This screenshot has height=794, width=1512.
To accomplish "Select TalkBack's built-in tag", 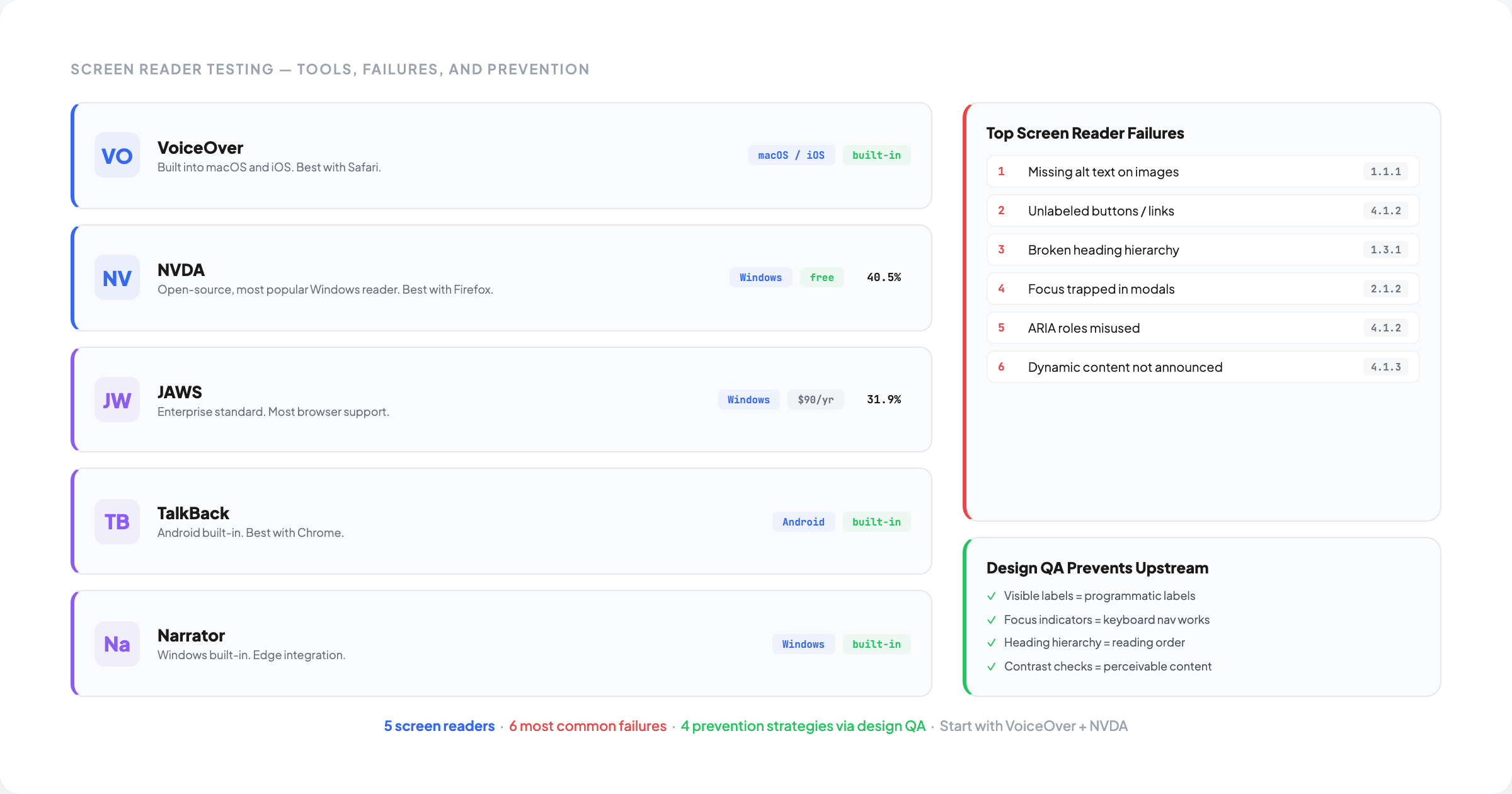I will coord(876,522).
